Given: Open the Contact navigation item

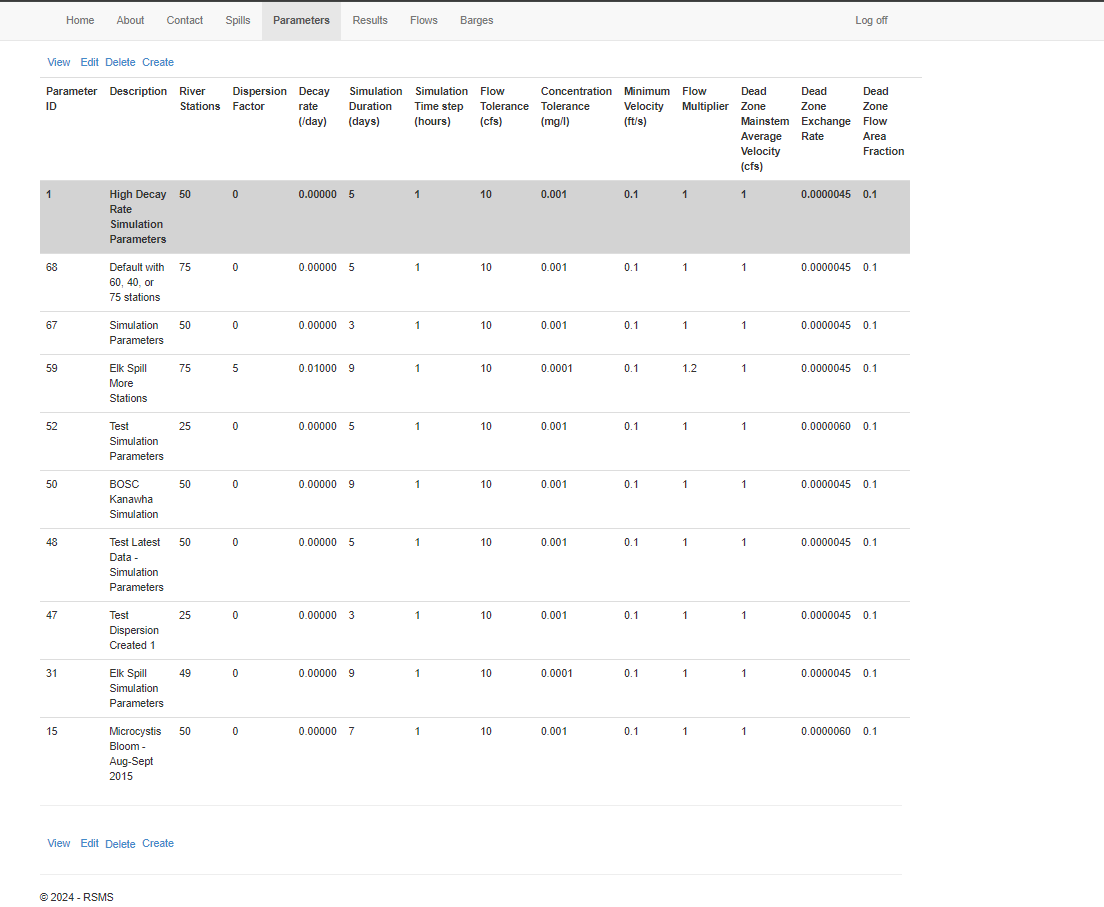Looking at the screenshot, I should coord(184,20).
